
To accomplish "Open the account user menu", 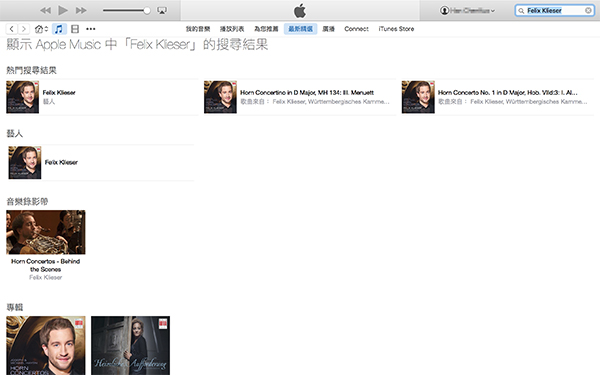I will coord(467,11).
